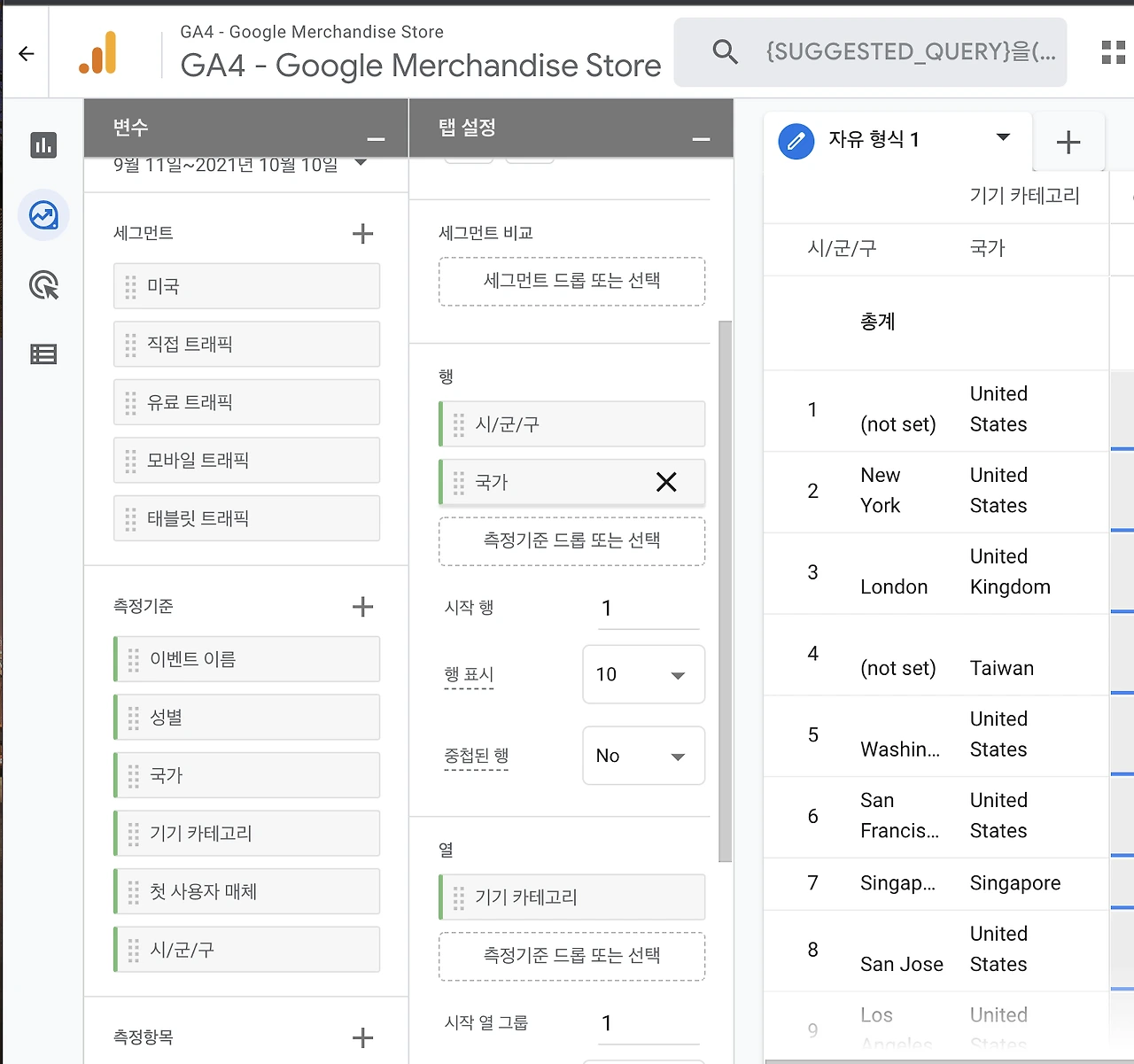Open the Reports bar chart sidebar icon

[x=43, y=145]
